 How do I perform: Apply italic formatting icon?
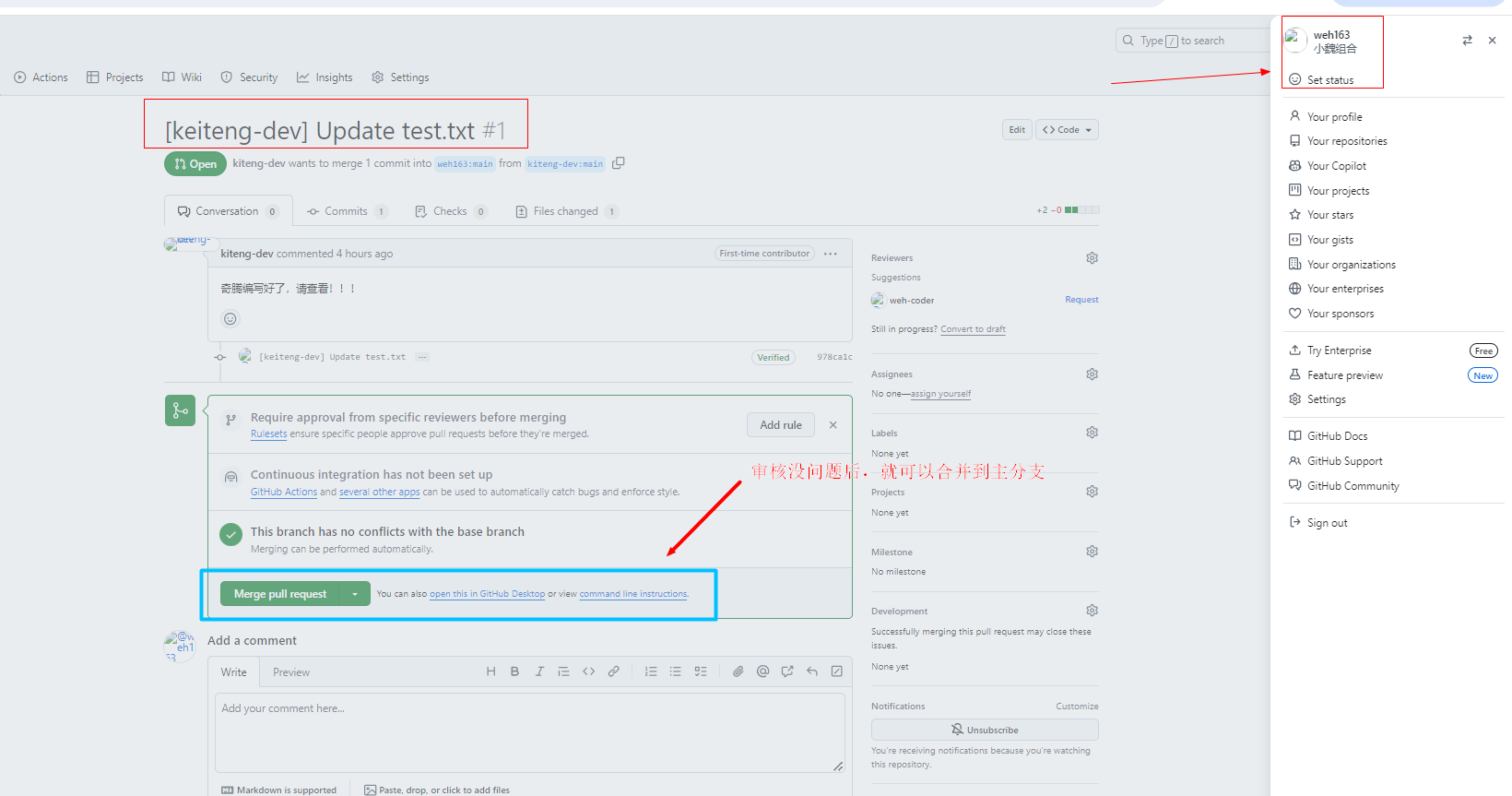pyautogui.click(x=539, y=671)
